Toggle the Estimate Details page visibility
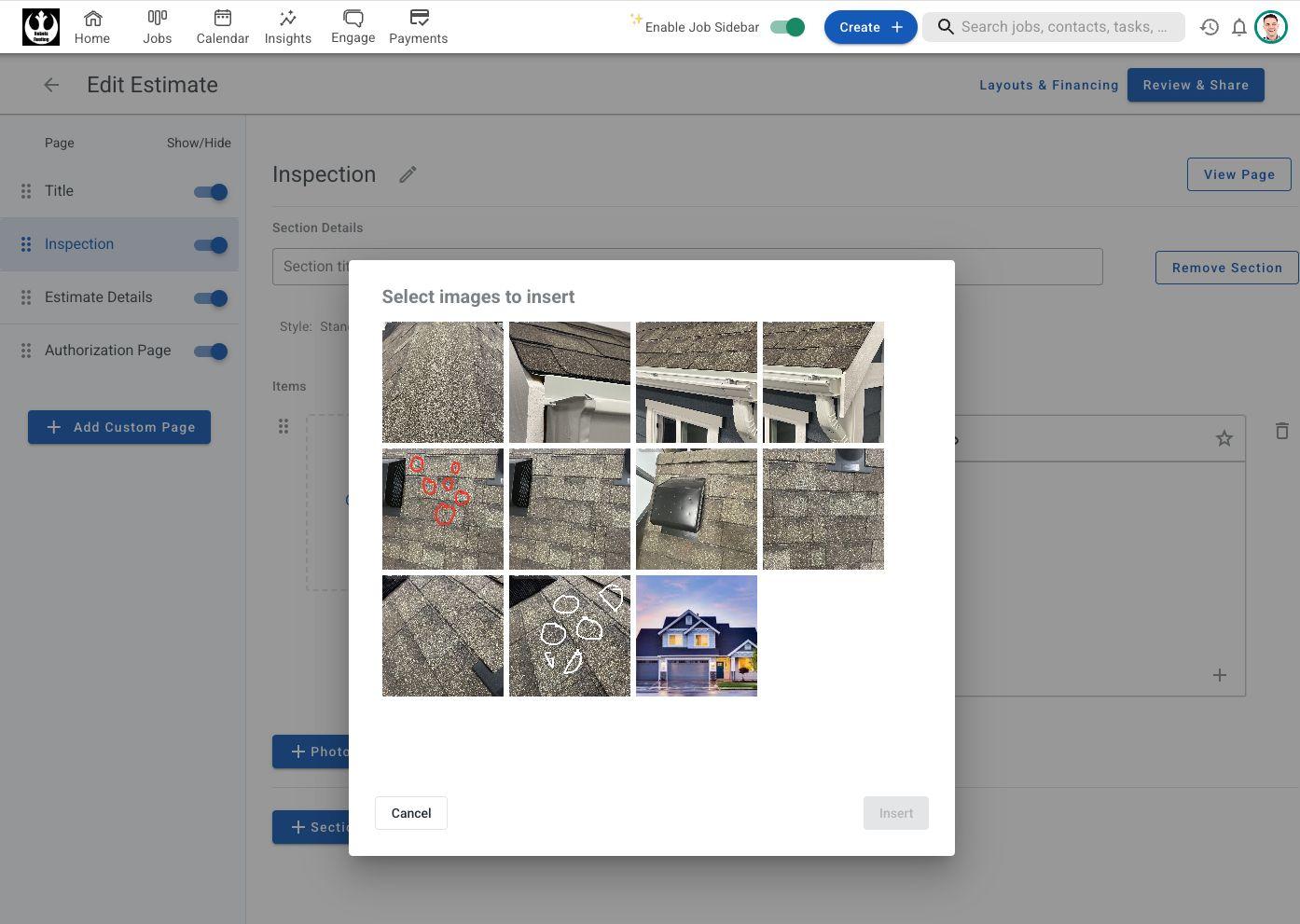The image size is (1300, 924). [211, 298]
